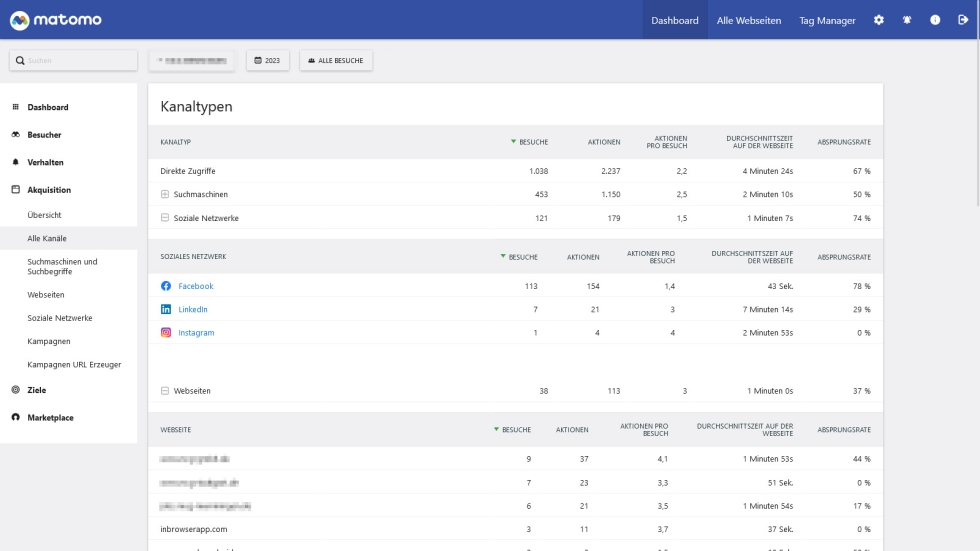
Task: Click the Matomo logo
Action: click(55, 20)
